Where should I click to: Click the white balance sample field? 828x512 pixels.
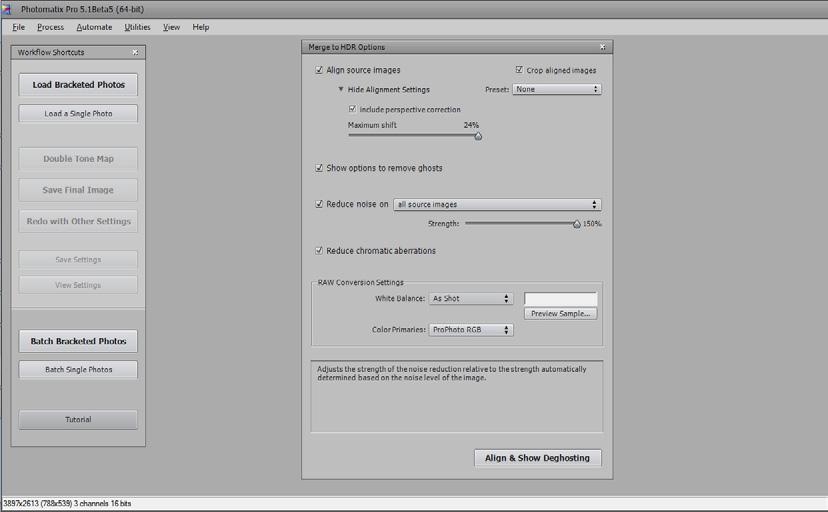coord(560,299)
